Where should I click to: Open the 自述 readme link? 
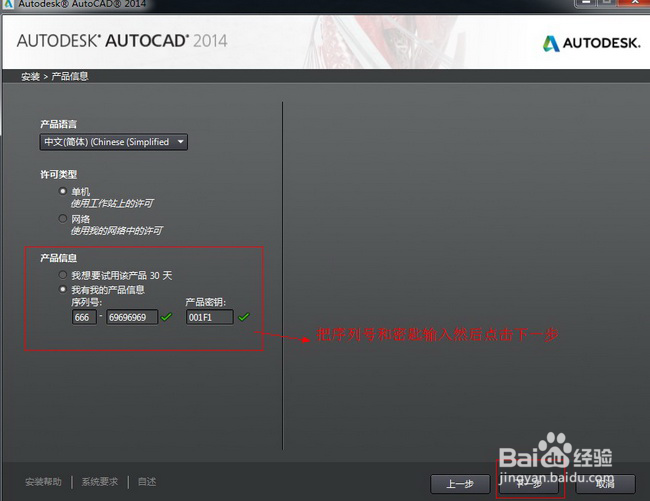147,482
